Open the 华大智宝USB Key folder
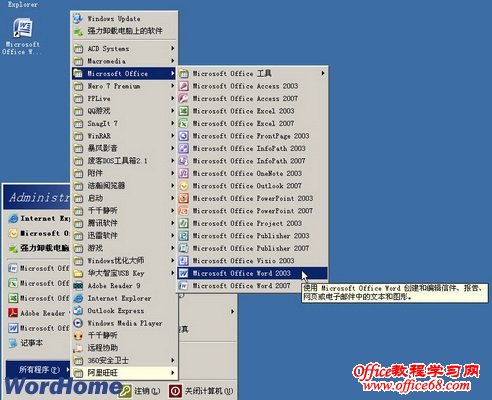The width and height of the screenshot is (492, 400). (x=124, y=273)
